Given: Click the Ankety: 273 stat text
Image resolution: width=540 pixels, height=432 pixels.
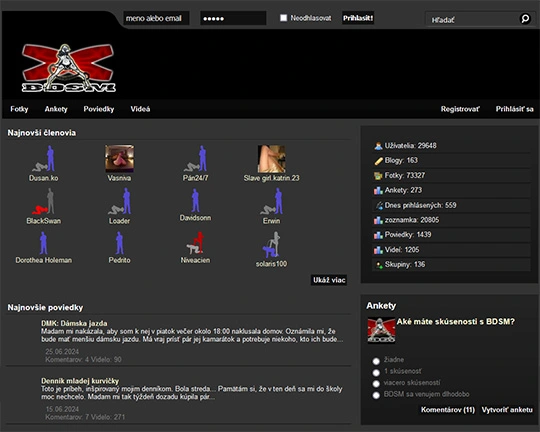Looking at the screenshot, I should point(403,190).
